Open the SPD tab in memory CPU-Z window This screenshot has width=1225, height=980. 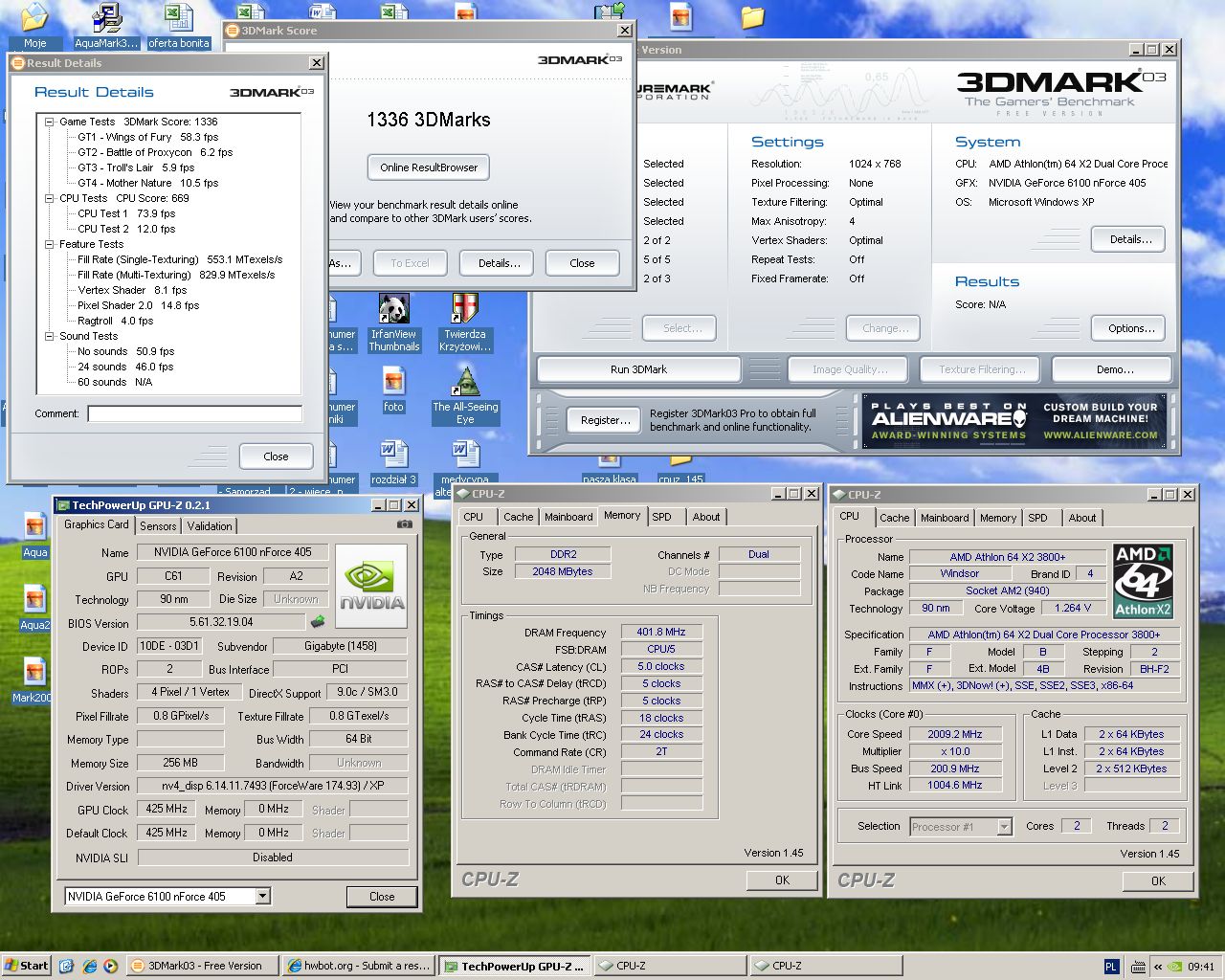[661, 517]
